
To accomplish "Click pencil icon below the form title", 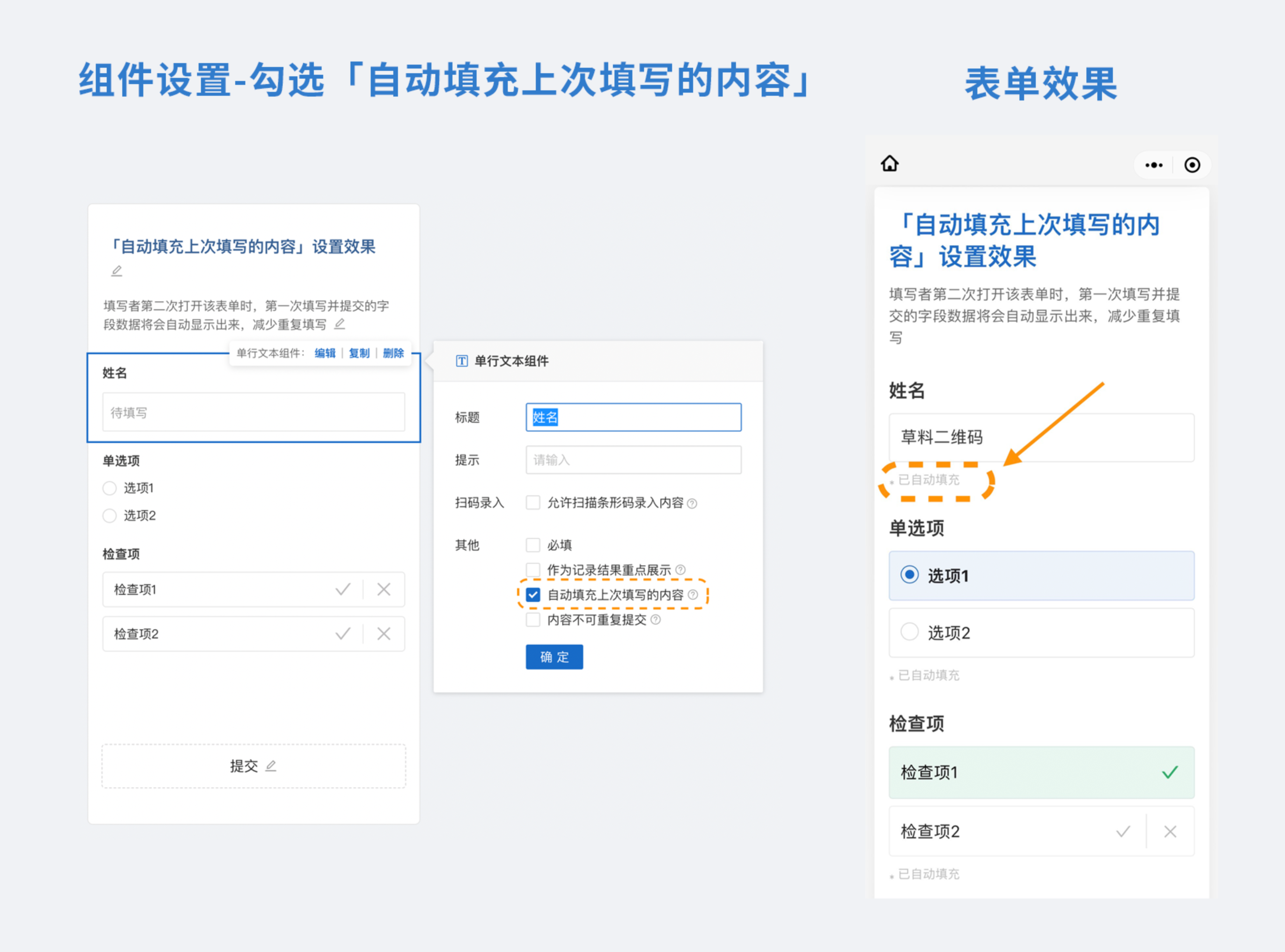I will tap(117, 271).
